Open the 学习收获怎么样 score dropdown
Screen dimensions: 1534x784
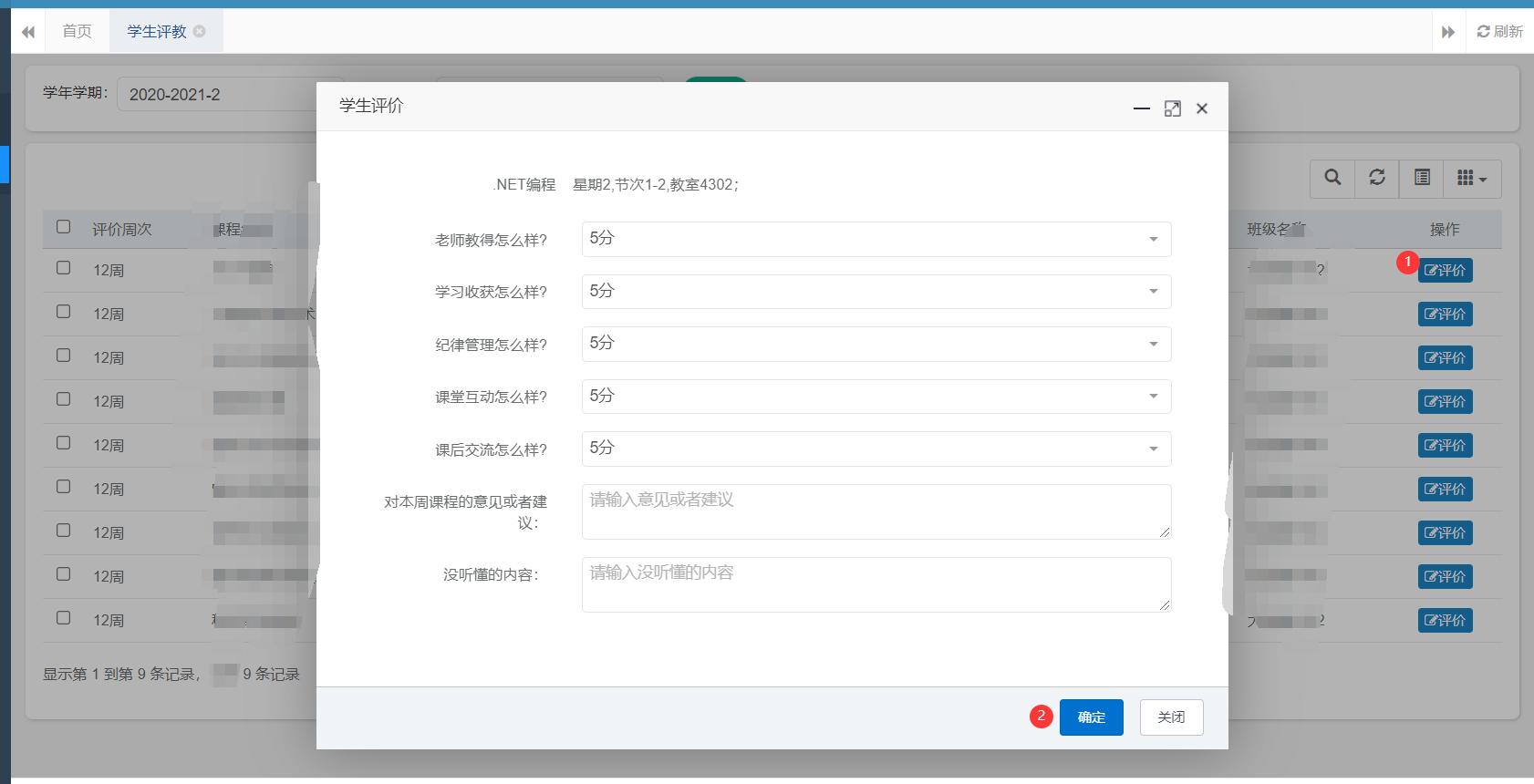876,292
